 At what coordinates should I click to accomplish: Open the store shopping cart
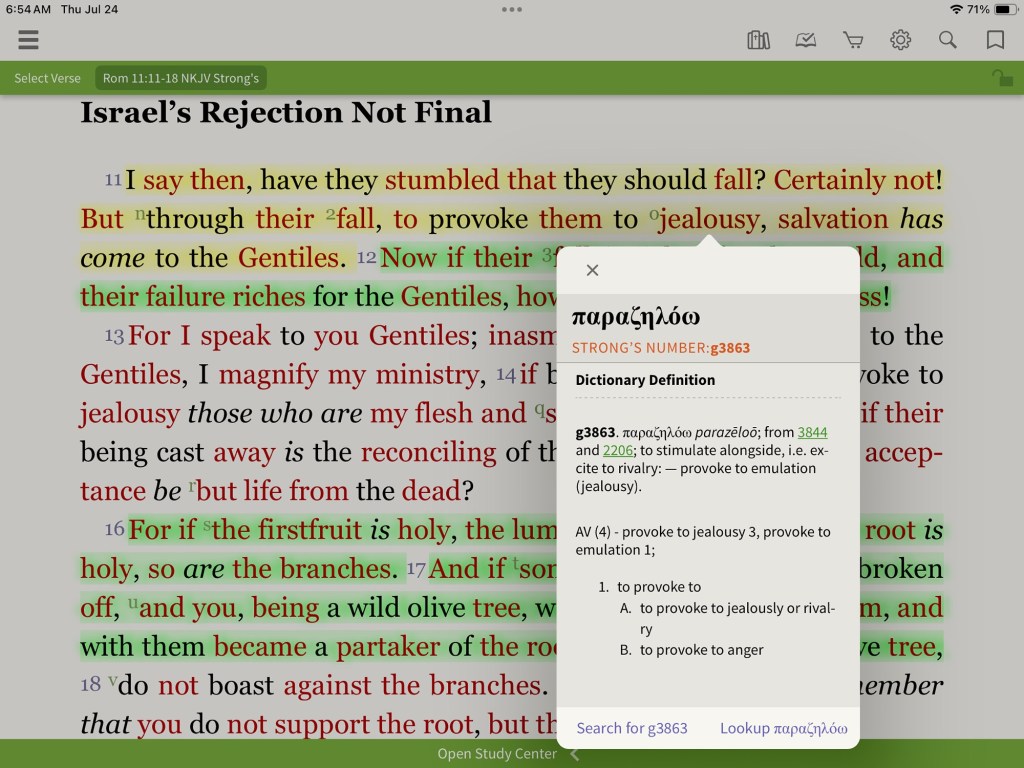(853, 40)
